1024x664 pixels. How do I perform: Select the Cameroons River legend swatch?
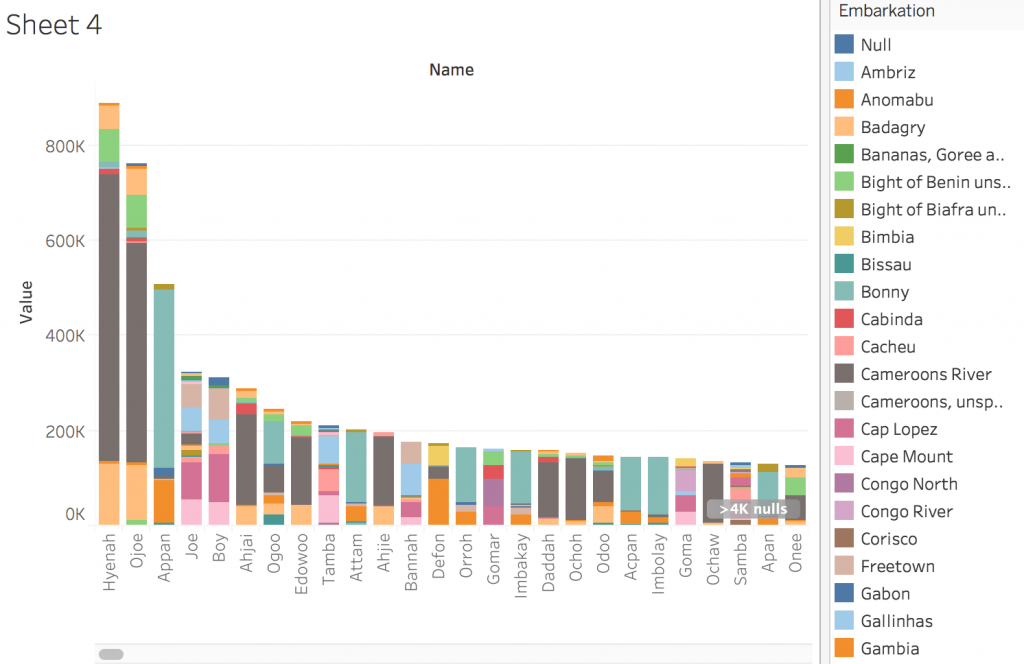844,374
